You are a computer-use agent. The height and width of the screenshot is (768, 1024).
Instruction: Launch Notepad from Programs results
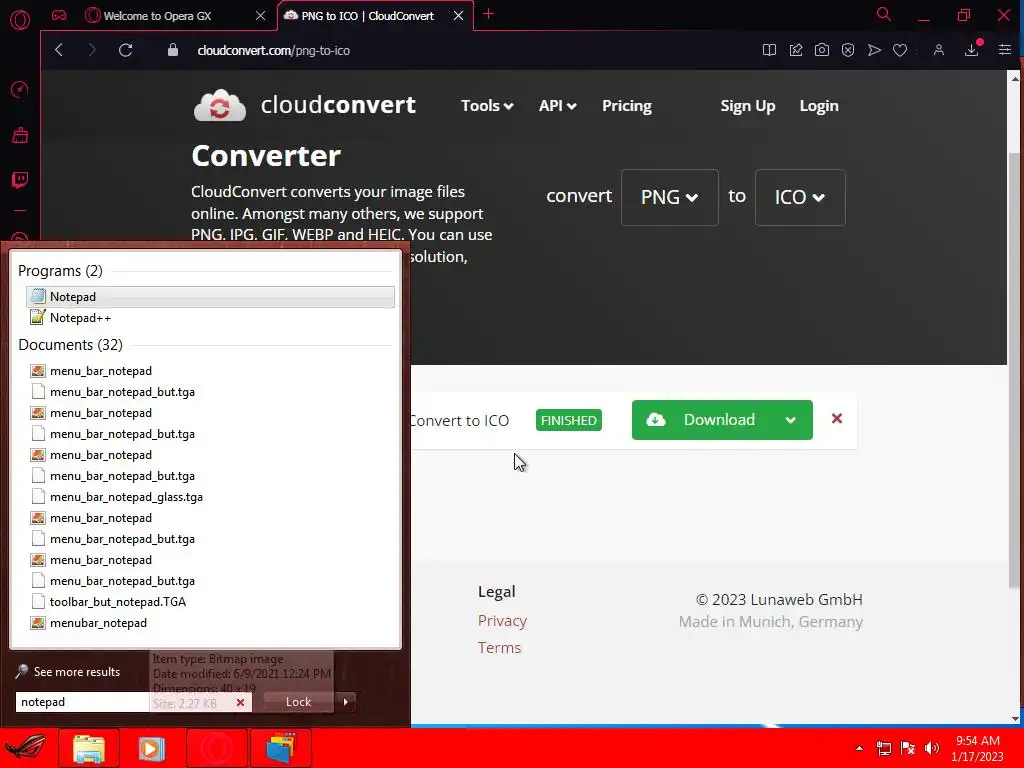tap(210, 296)
